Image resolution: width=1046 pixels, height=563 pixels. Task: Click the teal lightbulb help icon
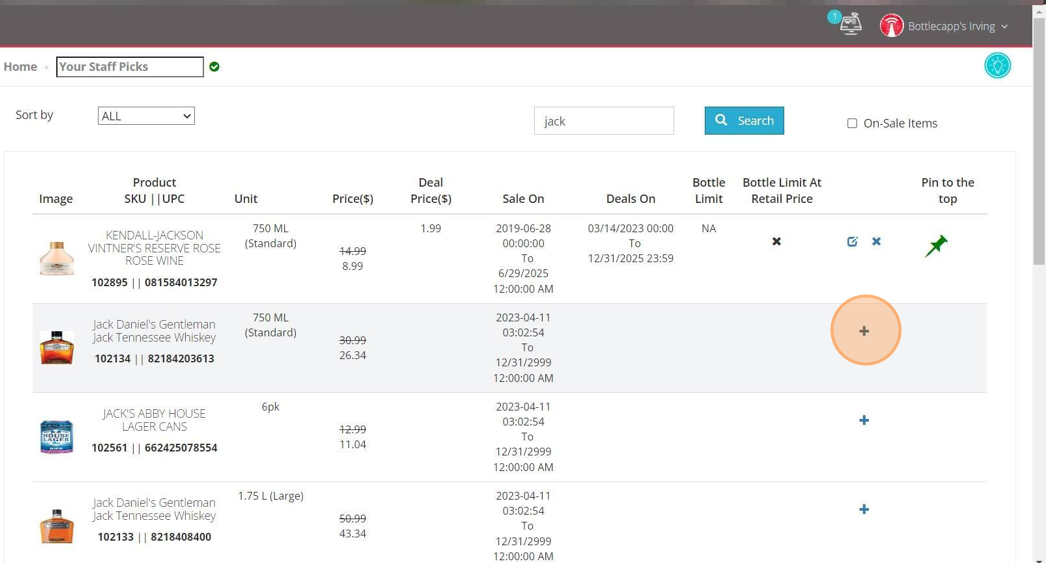click(x=997, y=65)
